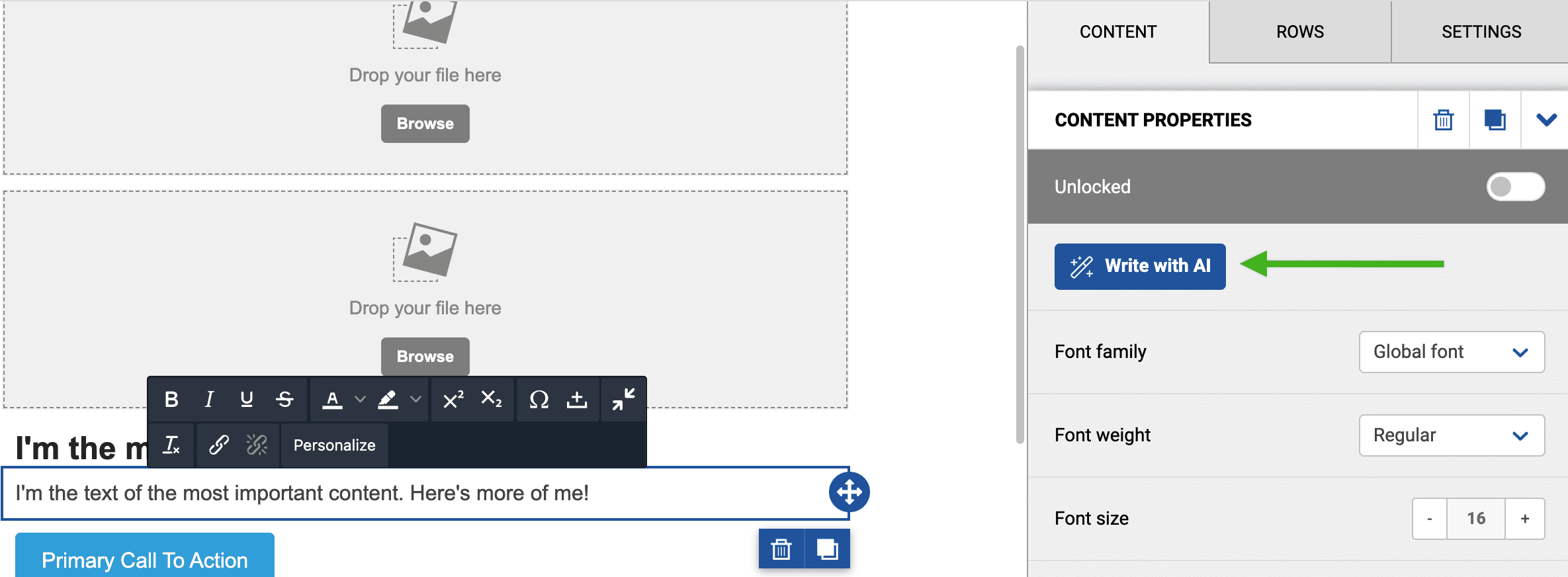
Task: Switch to the Rows tab
Action: click(x=1300, y=32)
